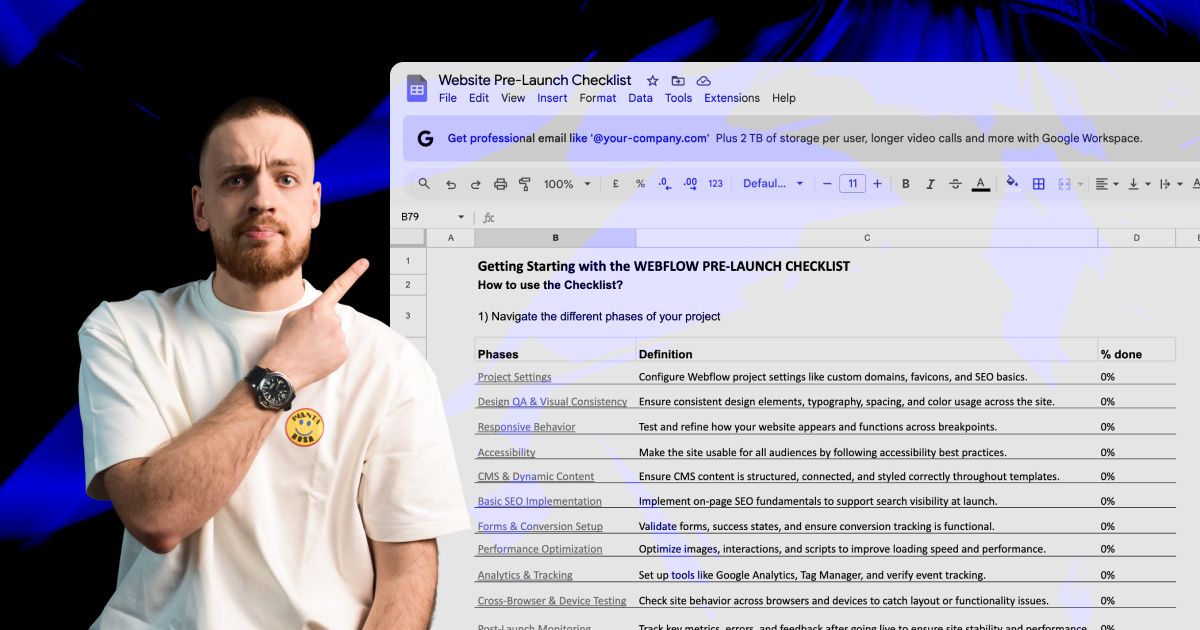Open the text color picker
Image resolution: width=1200 pixels, height=630 pixels.
pos(981,184)
